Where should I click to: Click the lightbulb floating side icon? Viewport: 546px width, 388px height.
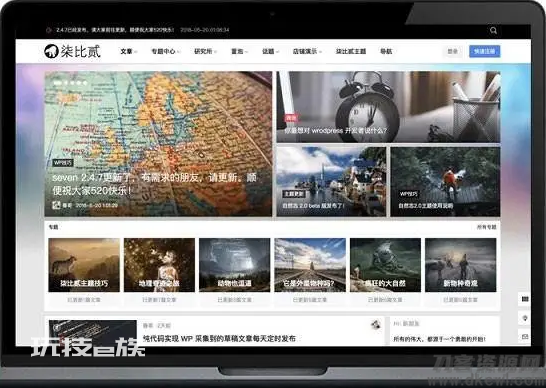(x=525, y=318)
